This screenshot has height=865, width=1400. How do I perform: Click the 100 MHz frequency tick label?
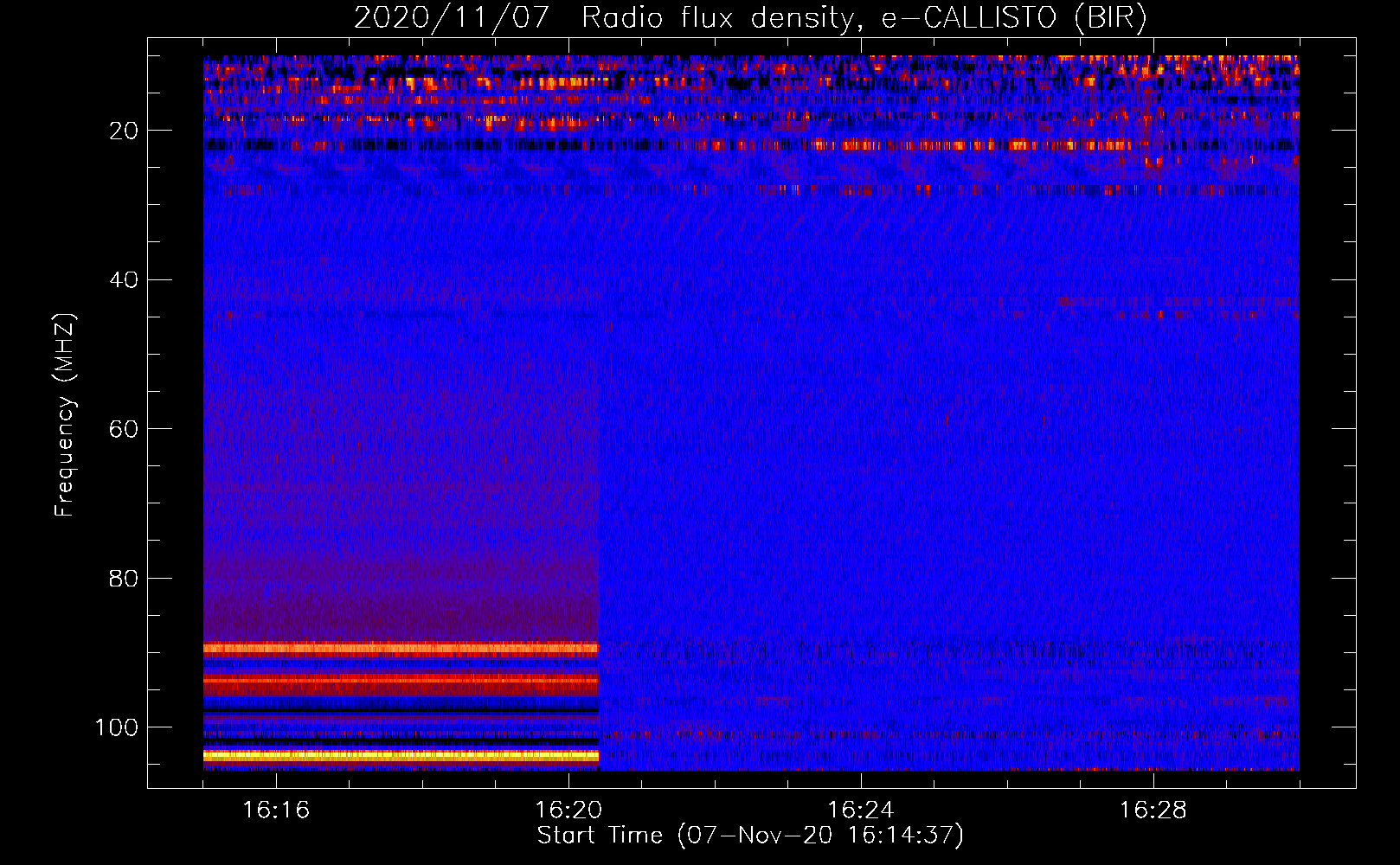coord(117,727)
